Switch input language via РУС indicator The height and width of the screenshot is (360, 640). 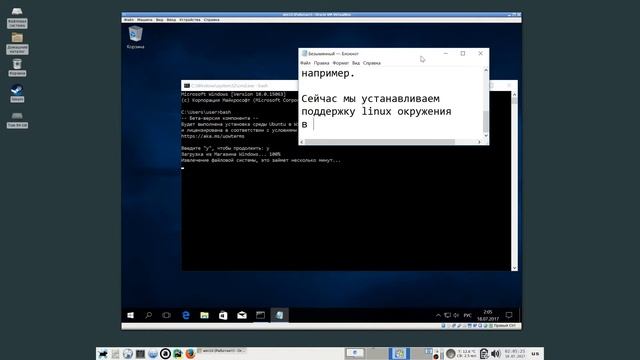(468, 316)
